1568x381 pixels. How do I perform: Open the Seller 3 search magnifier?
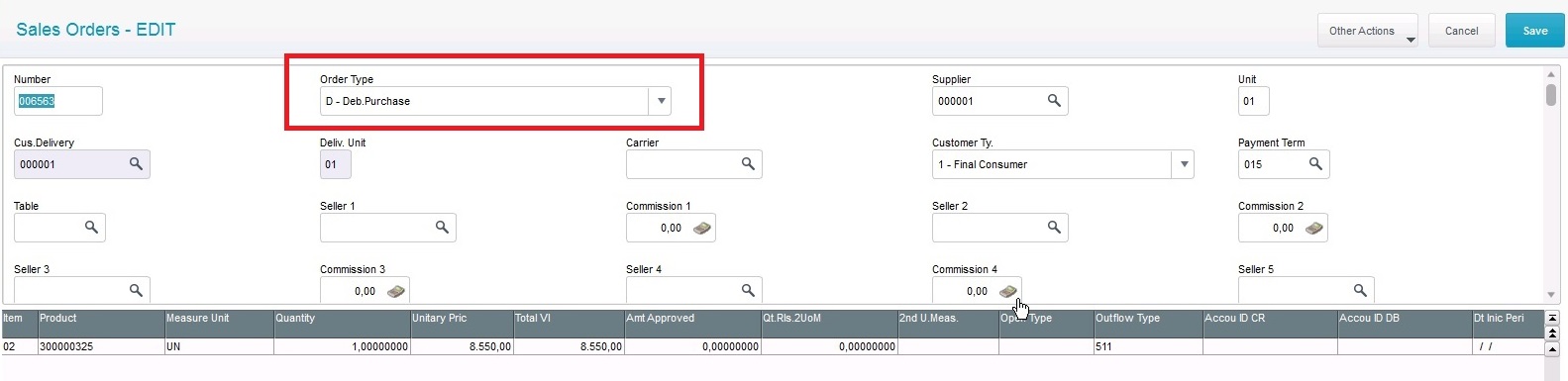tap(136, 290)
